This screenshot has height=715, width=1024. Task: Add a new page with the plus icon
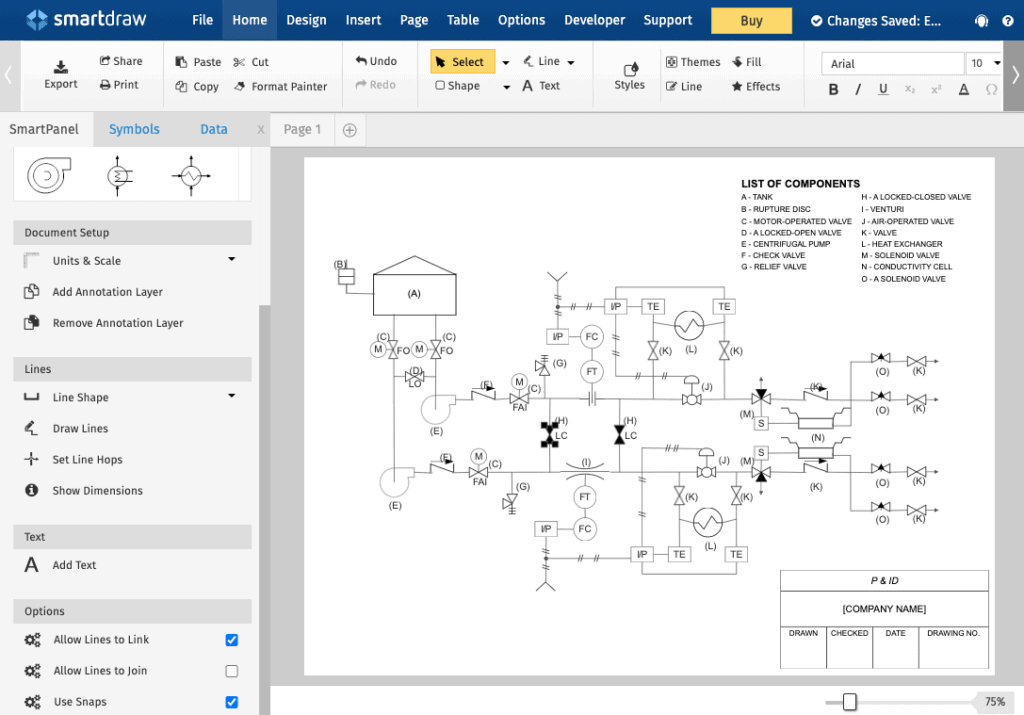[x=349, y=130]
